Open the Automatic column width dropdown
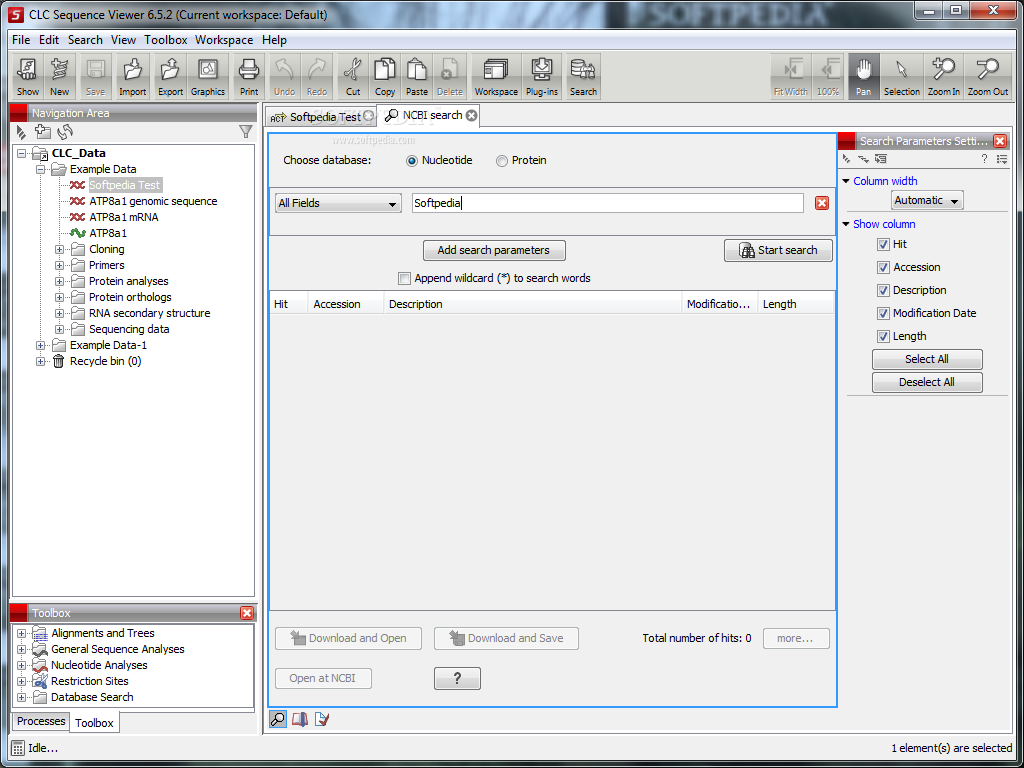The image size is (1024, 768). [x=927, y=200]
